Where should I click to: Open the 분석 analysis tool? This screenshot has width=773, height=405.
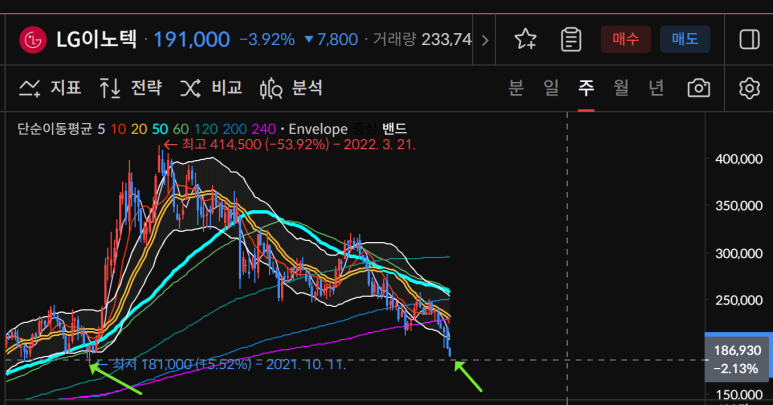tap(291, 88)
